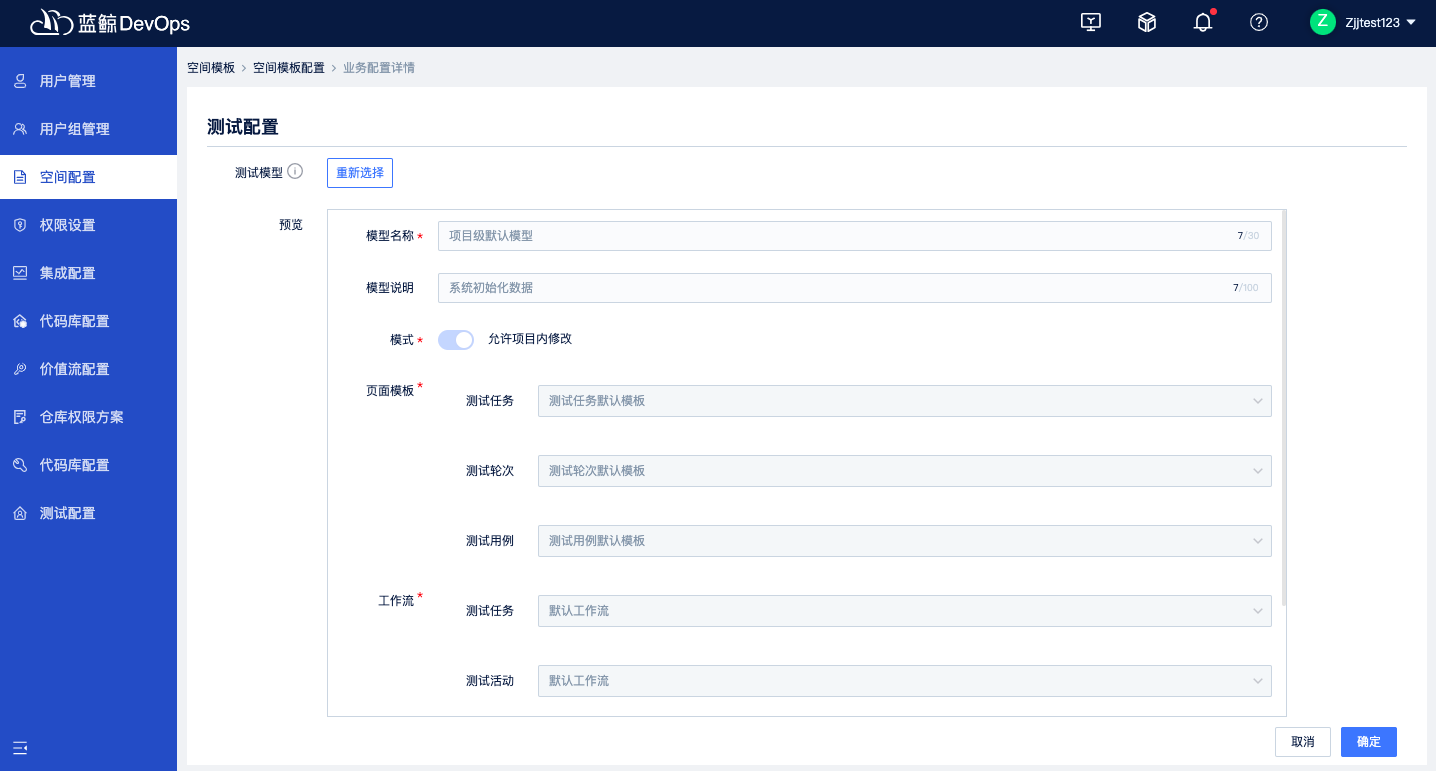Image resolution: width=1436 pixels, height=771 pixels.
Task: Open the help question mark icon
Action: tap(1259, 22)
